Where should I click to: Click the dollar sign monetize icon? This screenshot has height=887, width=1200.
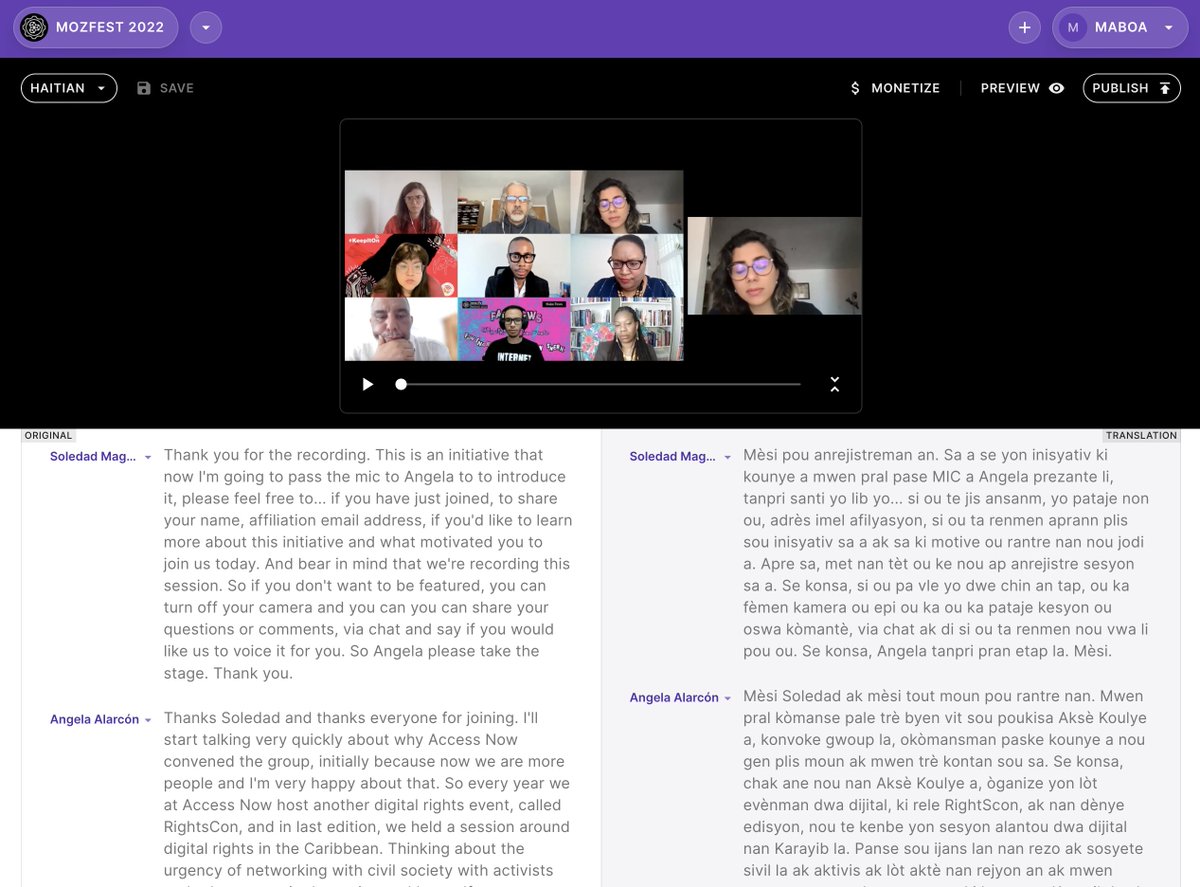click(855, 88)
